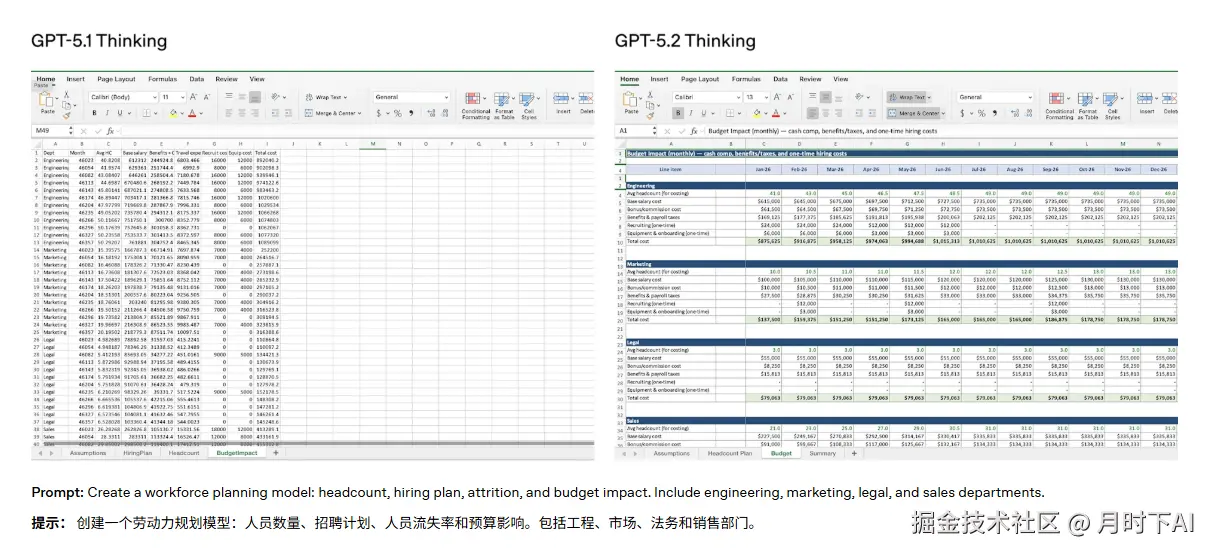Switch to Assumptions sheet in GPT-5.2 spreadsheet
The image size is (1213, 554).
[671, 453]
